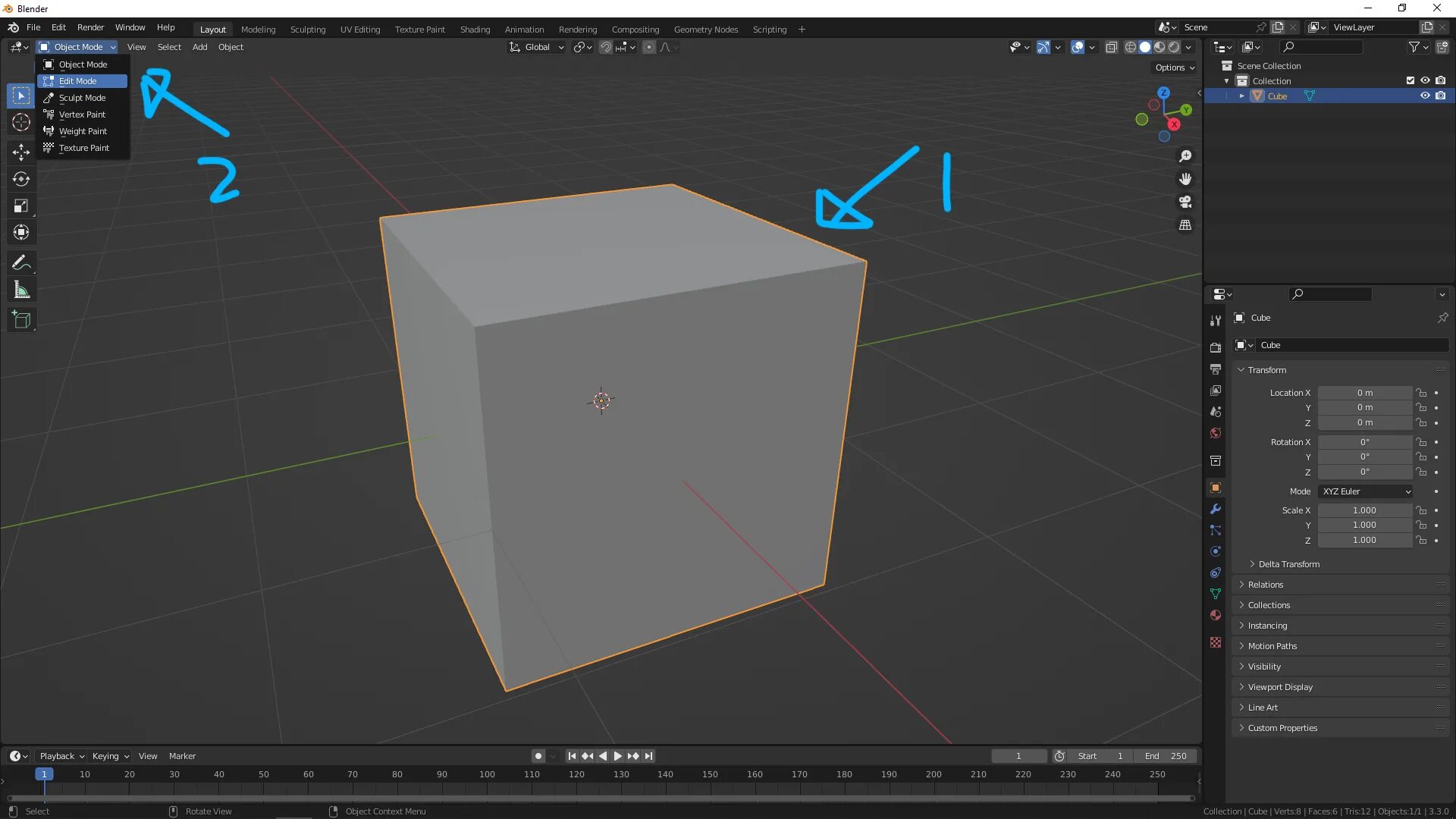Toggle X-ray display mode
Screen dimensions: 1456x819
[1111, 47]
